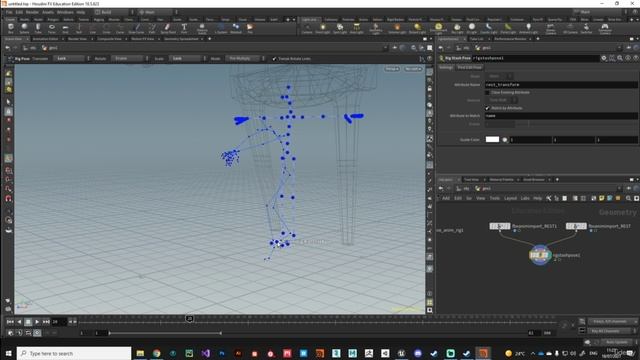
Task: Choose the Tube shelf tool
Action: [38, 28]
